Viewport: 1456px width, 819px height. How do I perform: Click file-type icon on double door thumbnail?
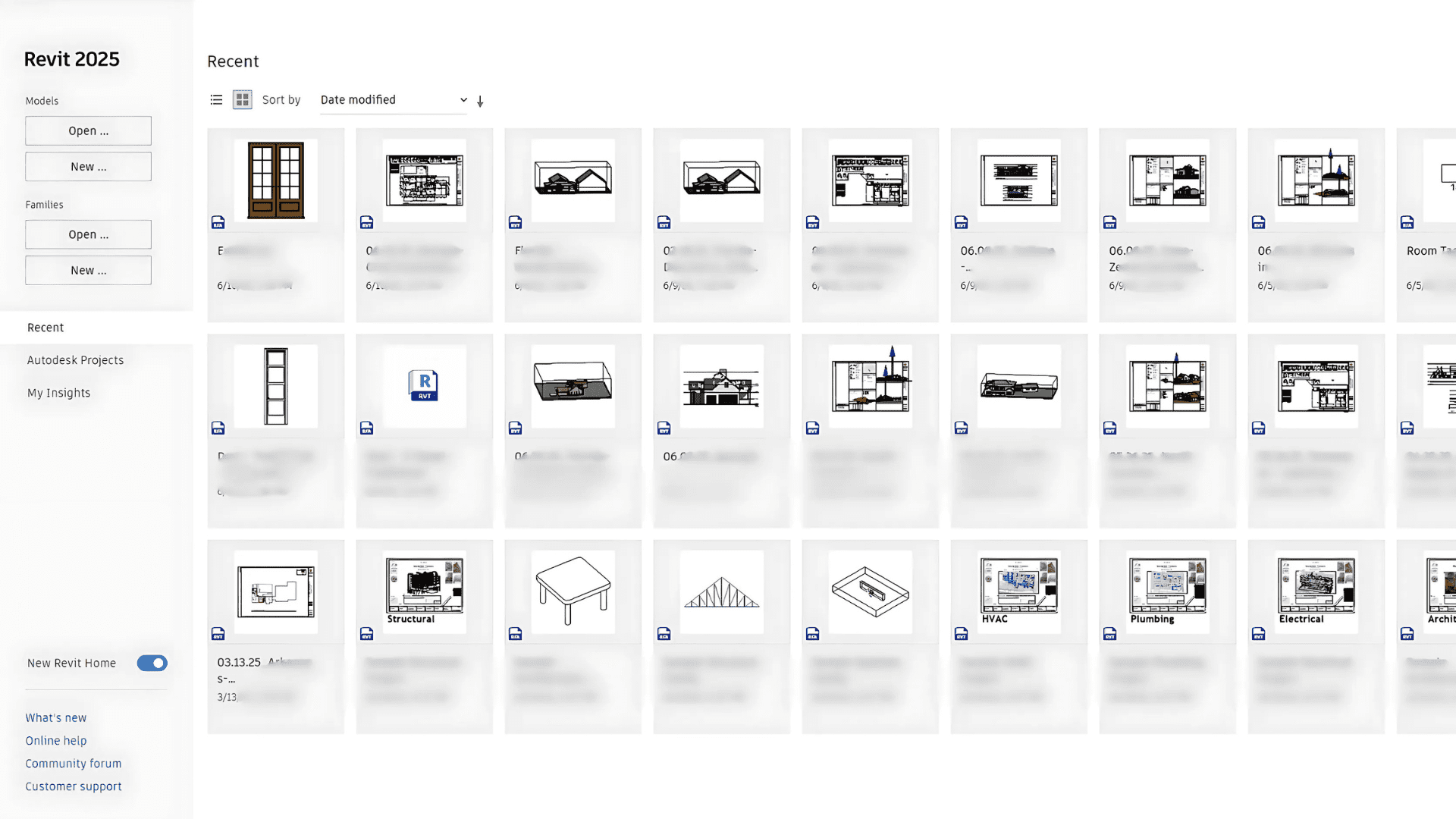click(x=218, y=222)
